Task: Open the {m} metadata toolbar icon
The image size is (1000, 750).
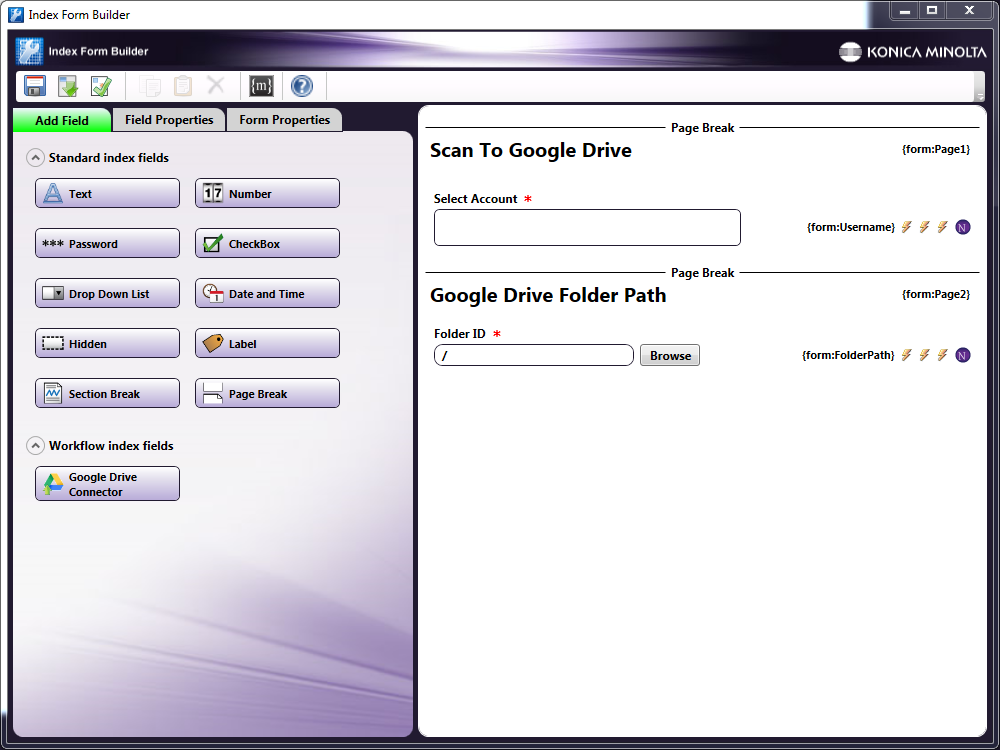Action: 261,86
